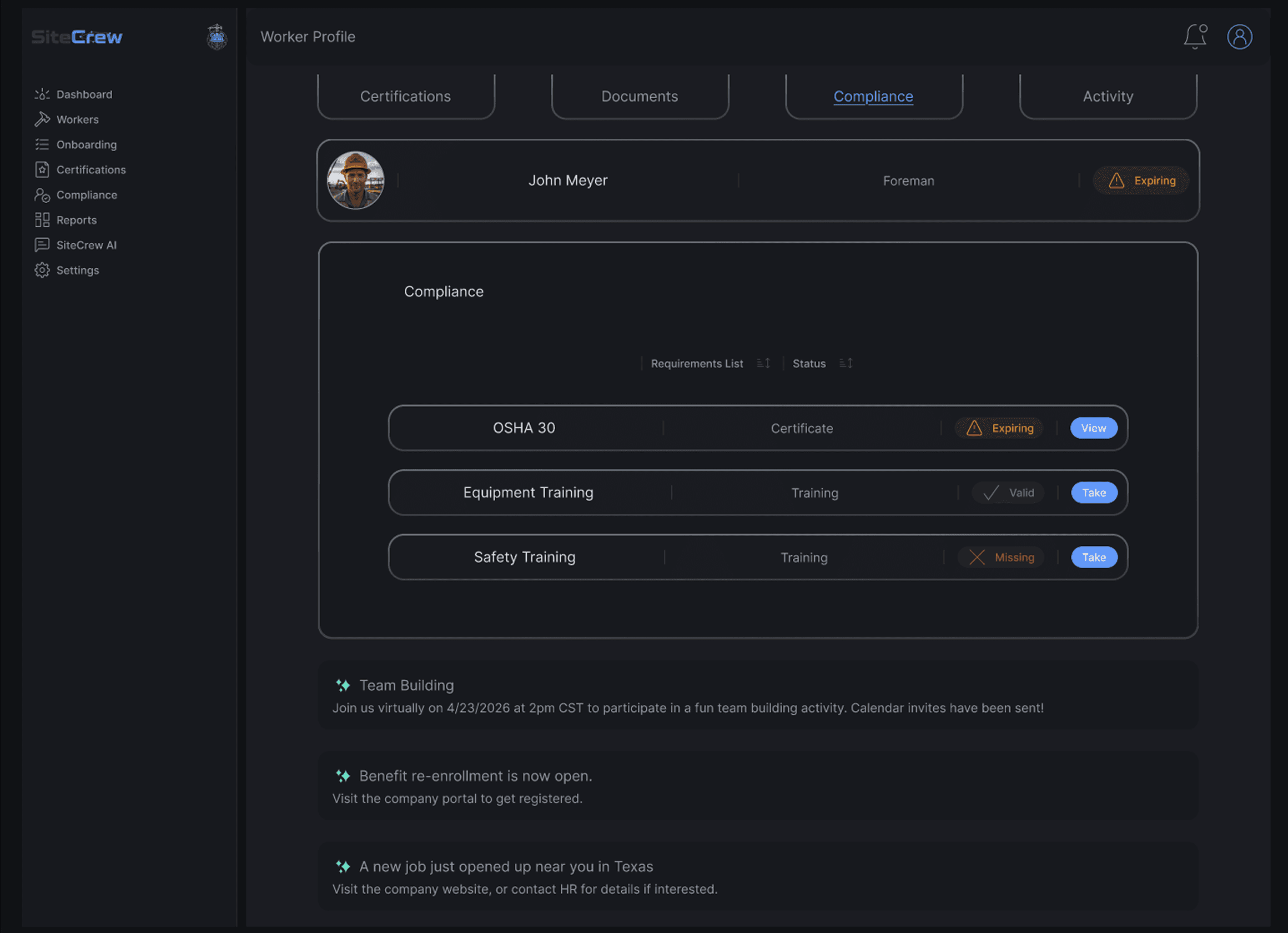Sort by the Requirements List sort arrow
Viewport: 1288px width, 933px height.
[763, 363]
